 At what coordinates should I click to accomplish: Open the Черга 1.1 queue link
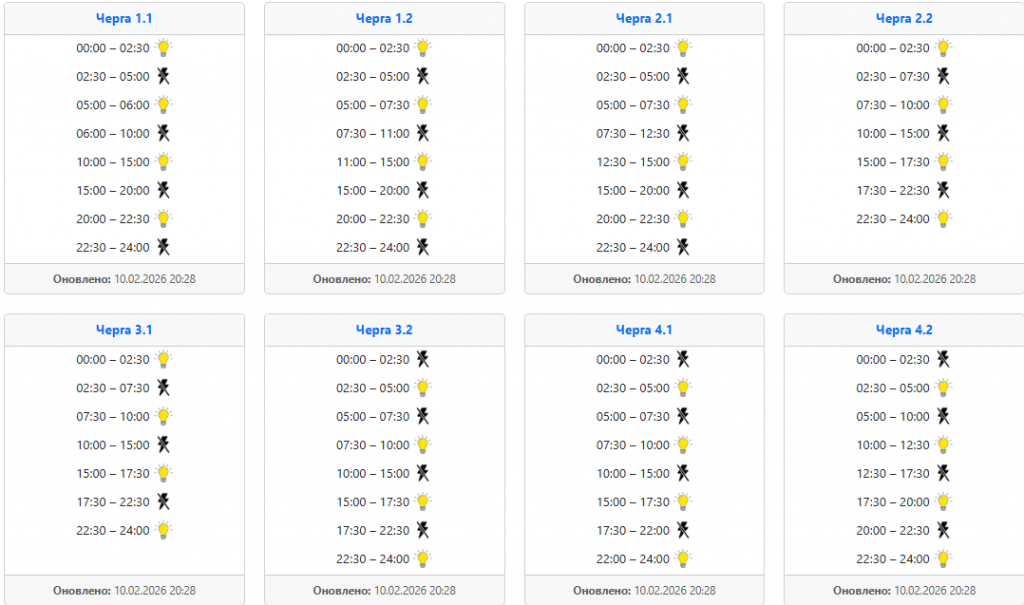click(124, 18)
